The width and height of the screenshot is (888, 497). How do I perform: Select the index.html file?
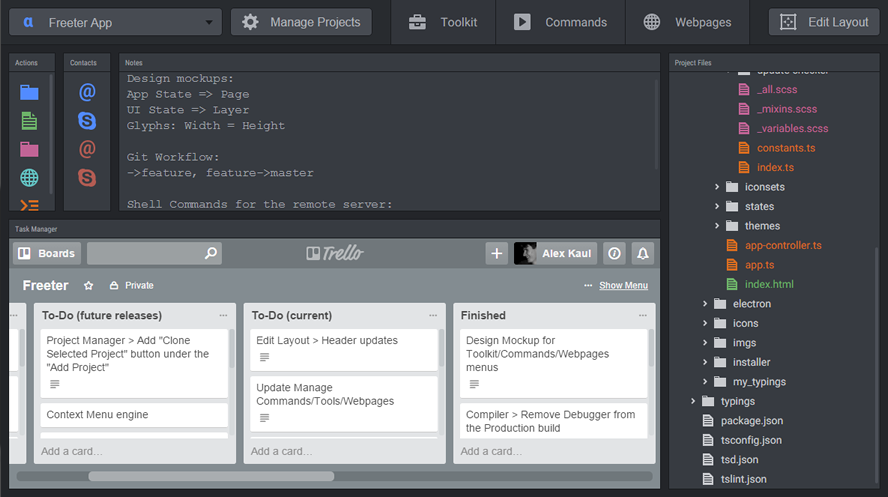coord(759,284)
